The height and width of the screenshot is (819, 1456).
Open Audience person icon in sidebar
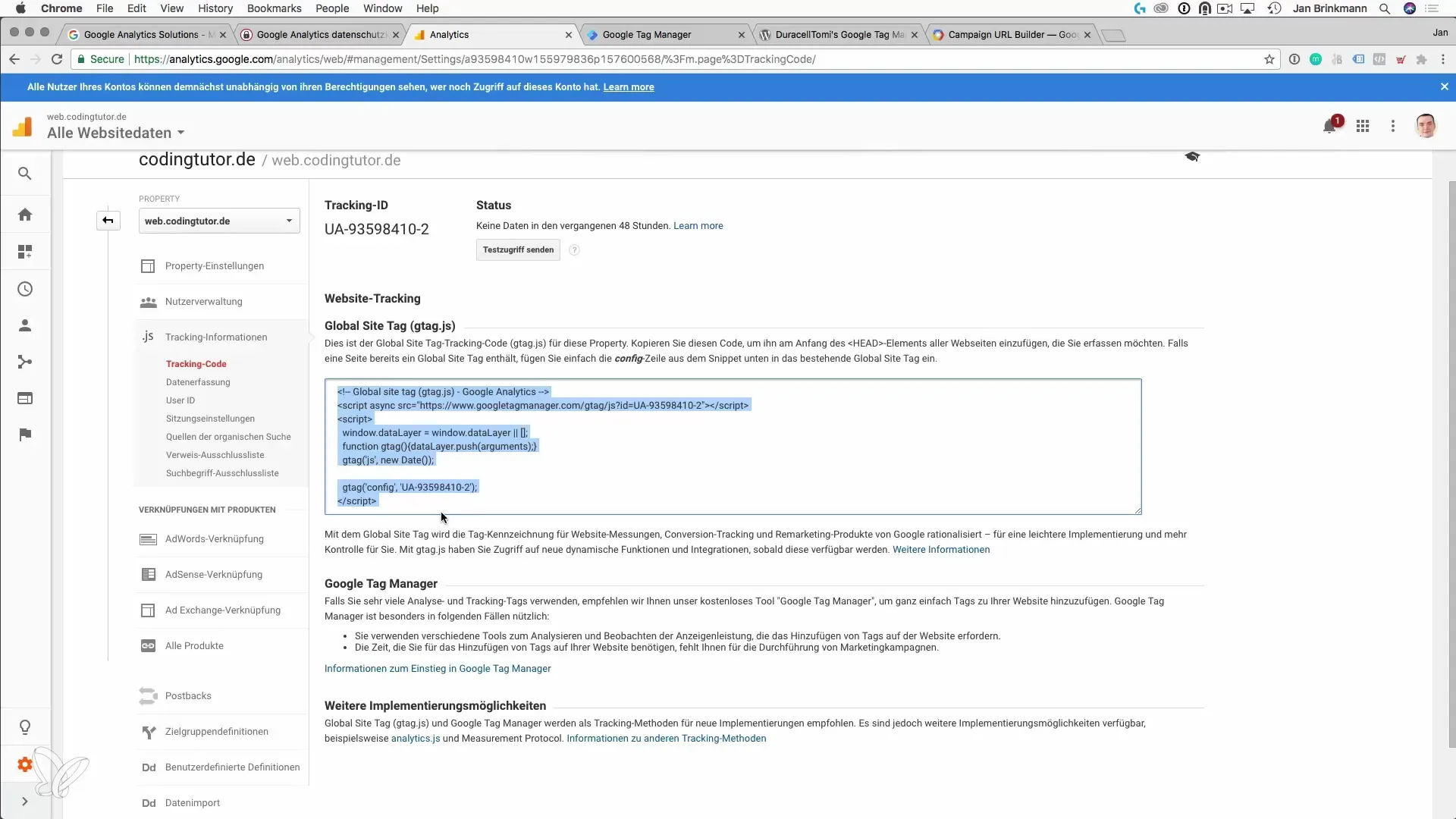25,325
